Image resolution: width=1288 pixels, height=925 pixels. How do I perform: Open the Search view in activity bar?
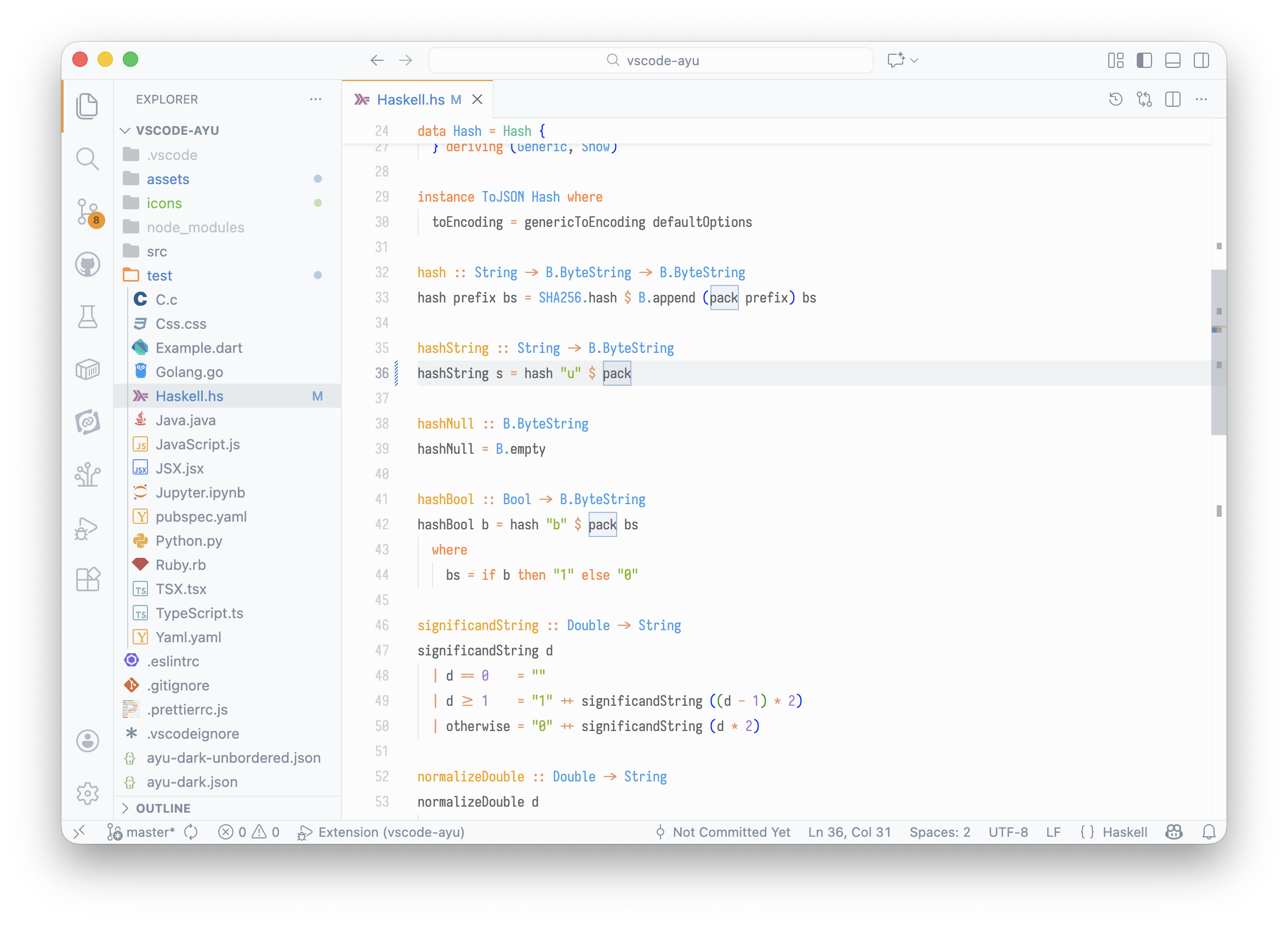tap(88, 159)
